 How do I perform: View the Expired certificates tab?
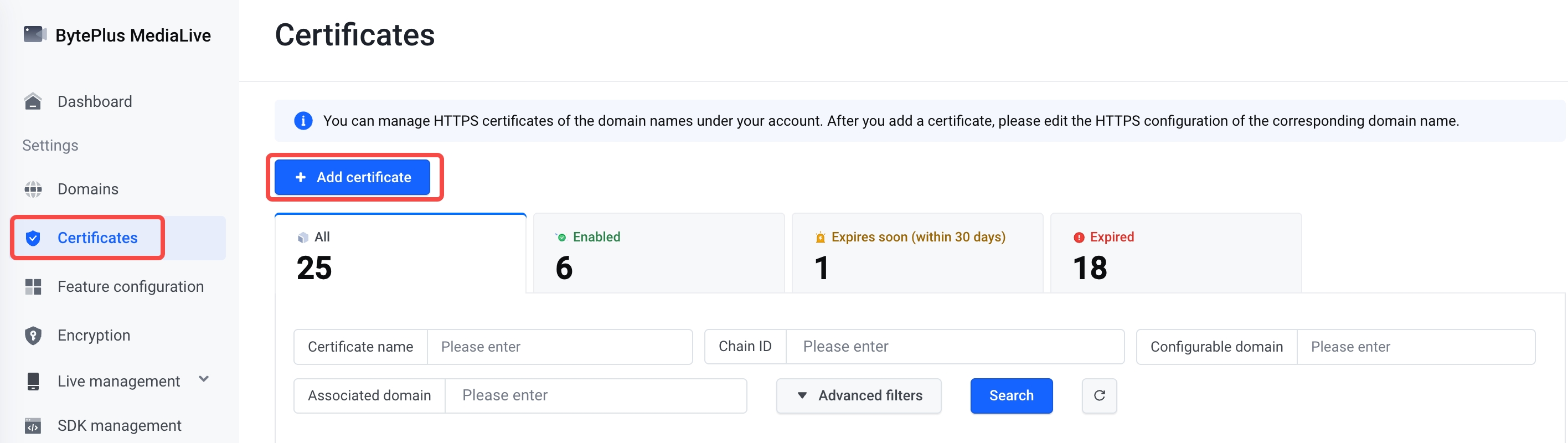[1175, 253]
